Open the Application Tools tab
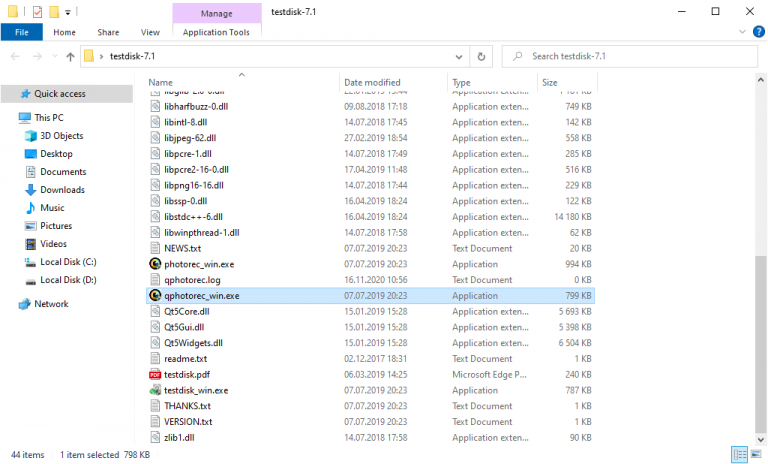This screenshot has width=768, height=464. (x=217, y=32)
